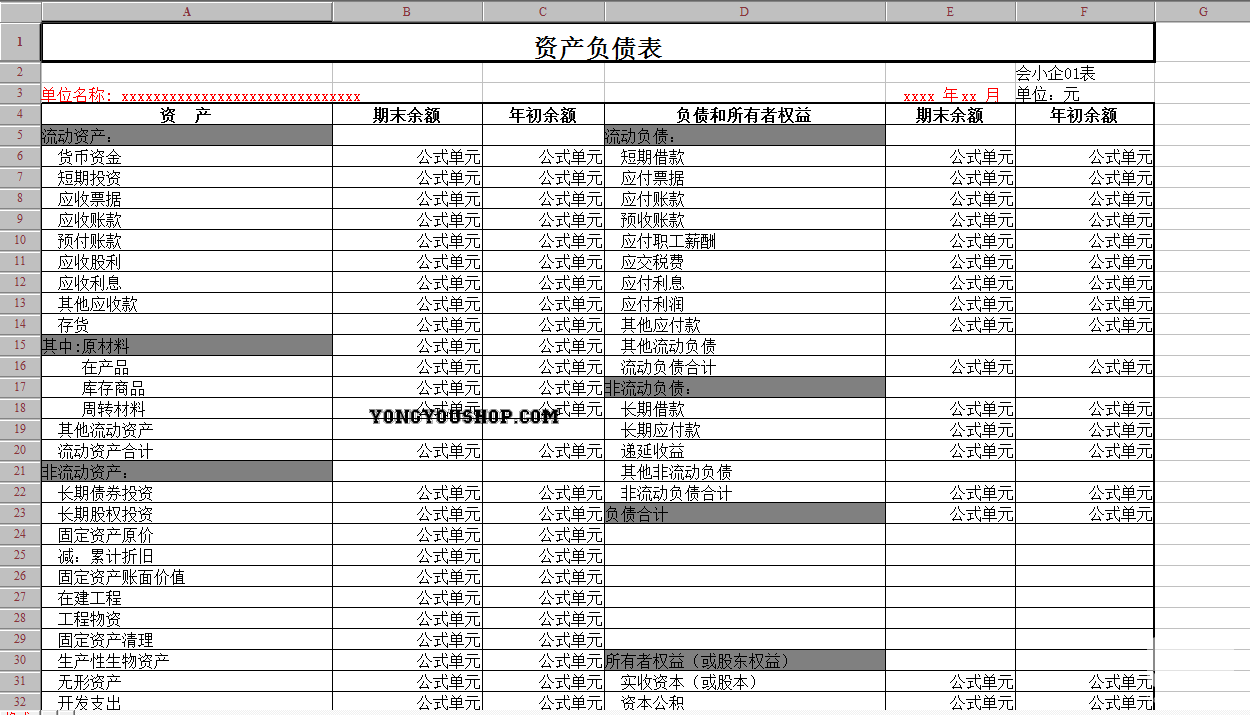Select the 库存商品 cell
This screenshot has height=715, width=1250.
(186, 387)
